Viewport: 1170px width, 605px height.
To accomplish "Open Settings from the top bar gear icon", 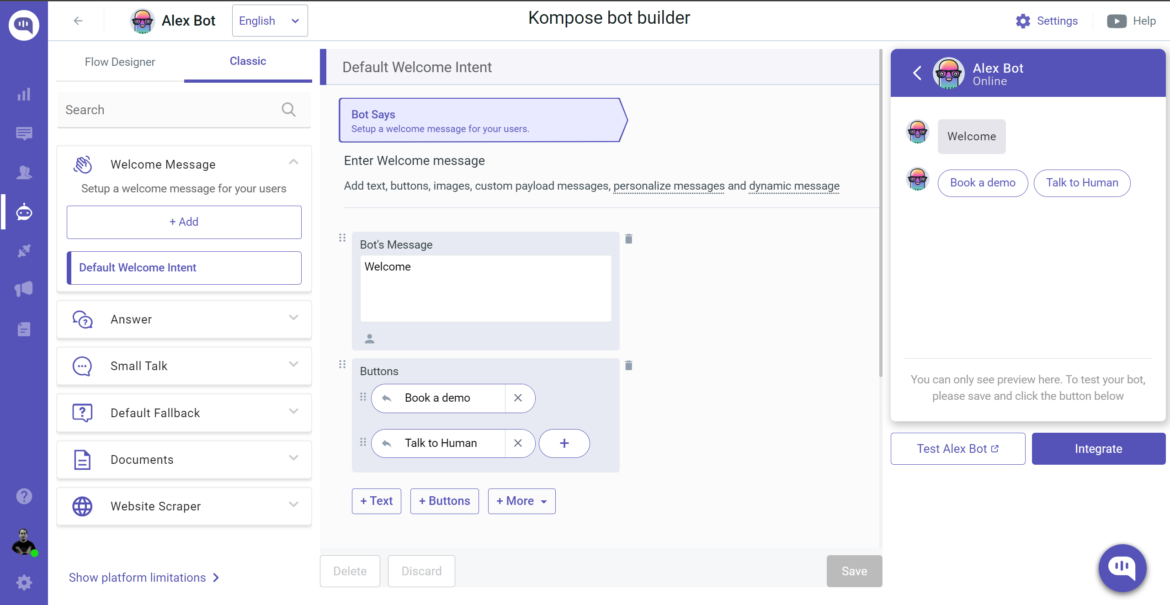I will (x=1047, y=20).
